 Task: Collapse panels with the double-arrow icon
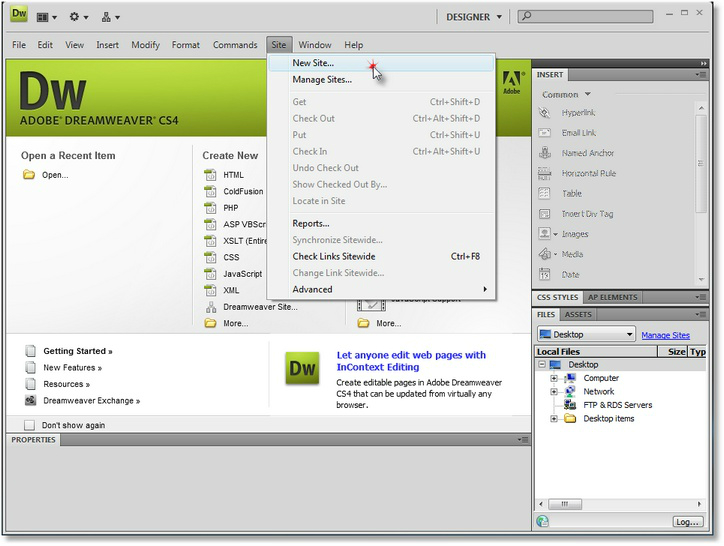(703, 63)
